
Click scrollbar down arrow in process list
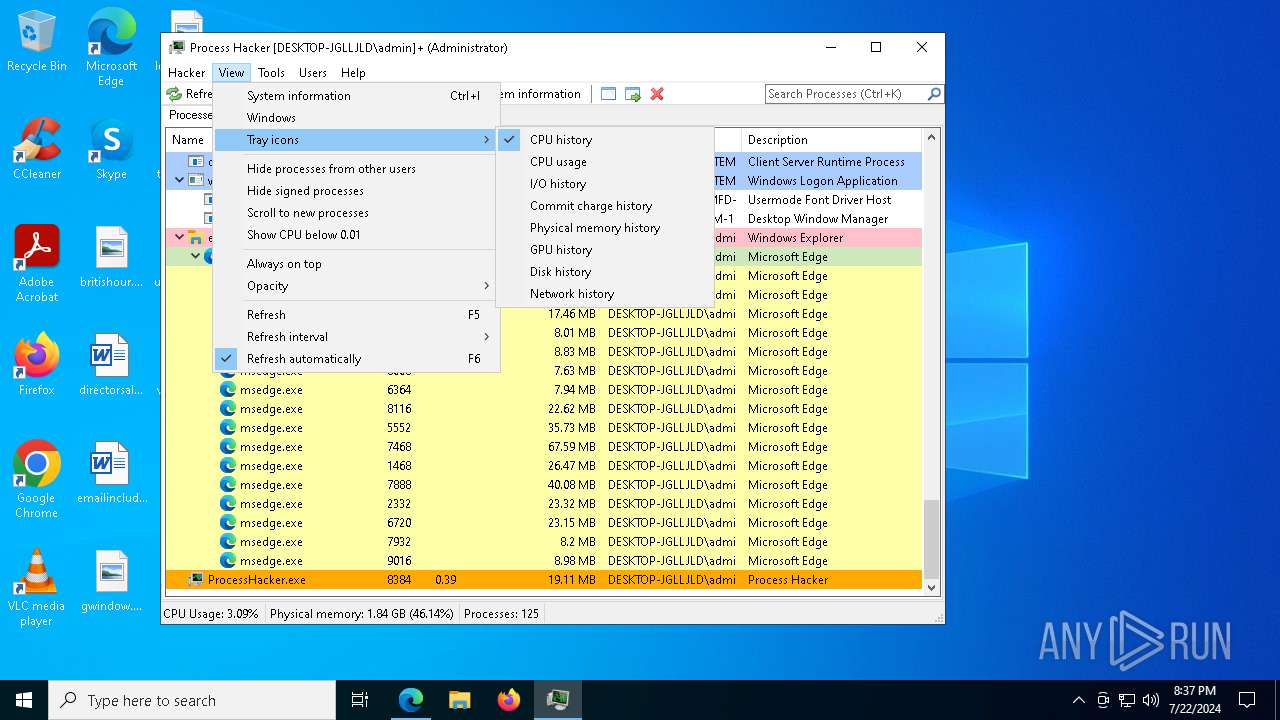(932, 588)
